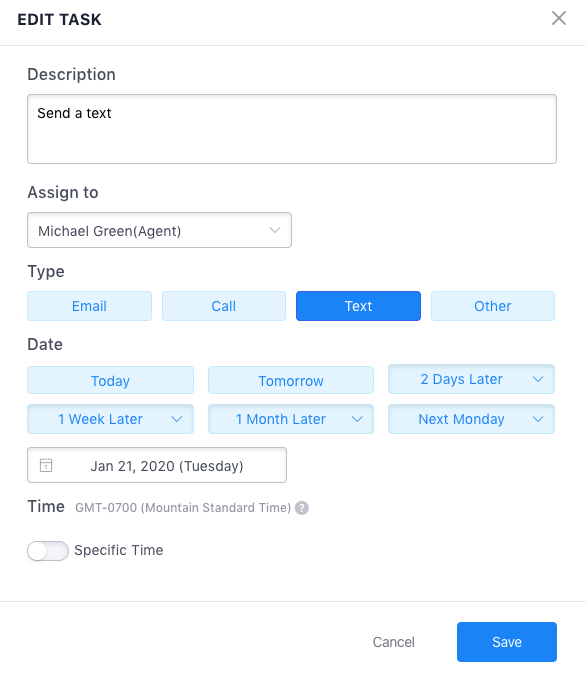
Task: Expand the 1 Week Later dropdown arrow
Action: pyautogui.click(x=177, y=419)
